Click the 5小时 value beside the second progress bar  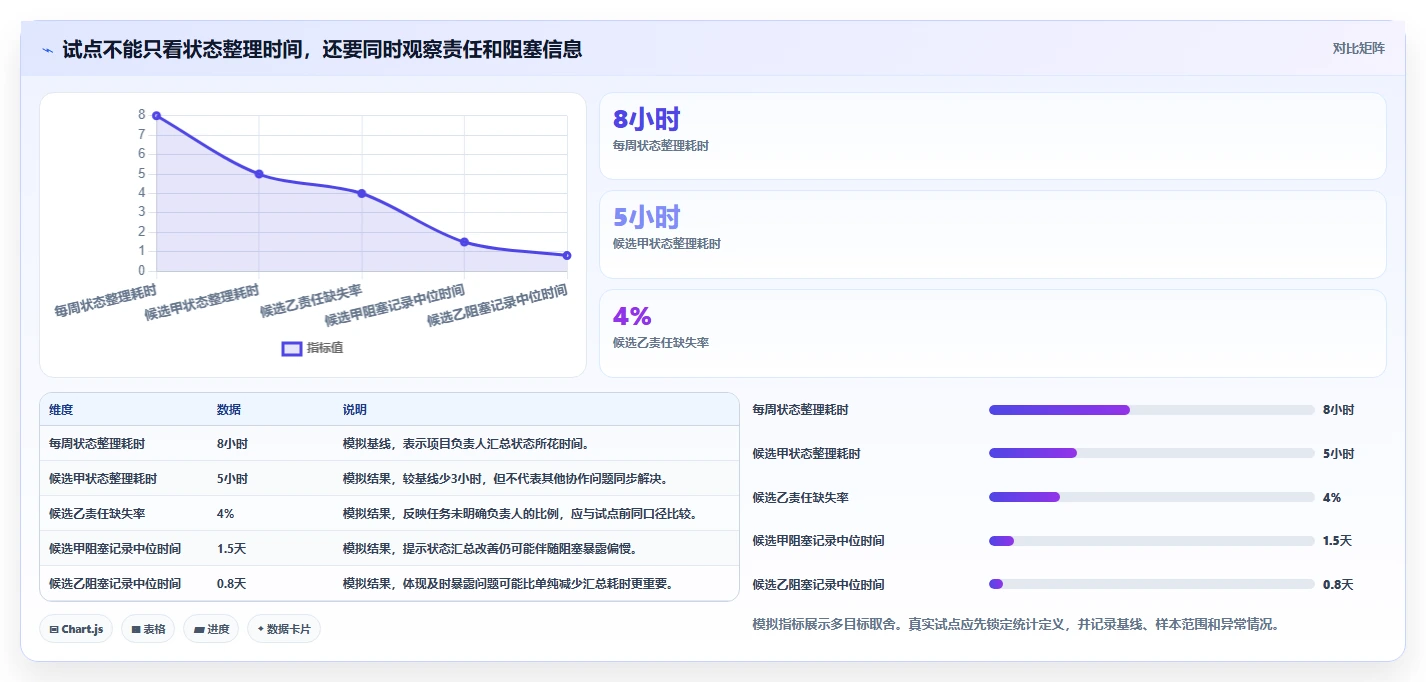click(x=1338, y=454)
